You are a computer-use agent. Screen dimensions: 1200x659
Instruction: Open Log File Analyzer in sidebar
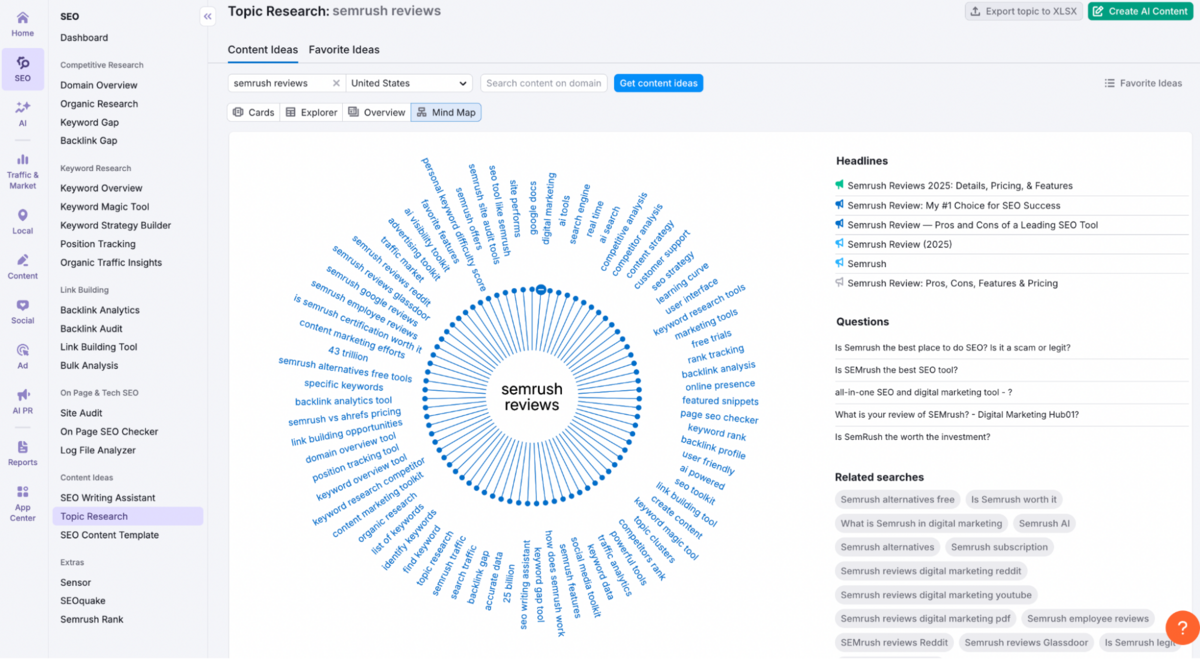click(98, 450)
